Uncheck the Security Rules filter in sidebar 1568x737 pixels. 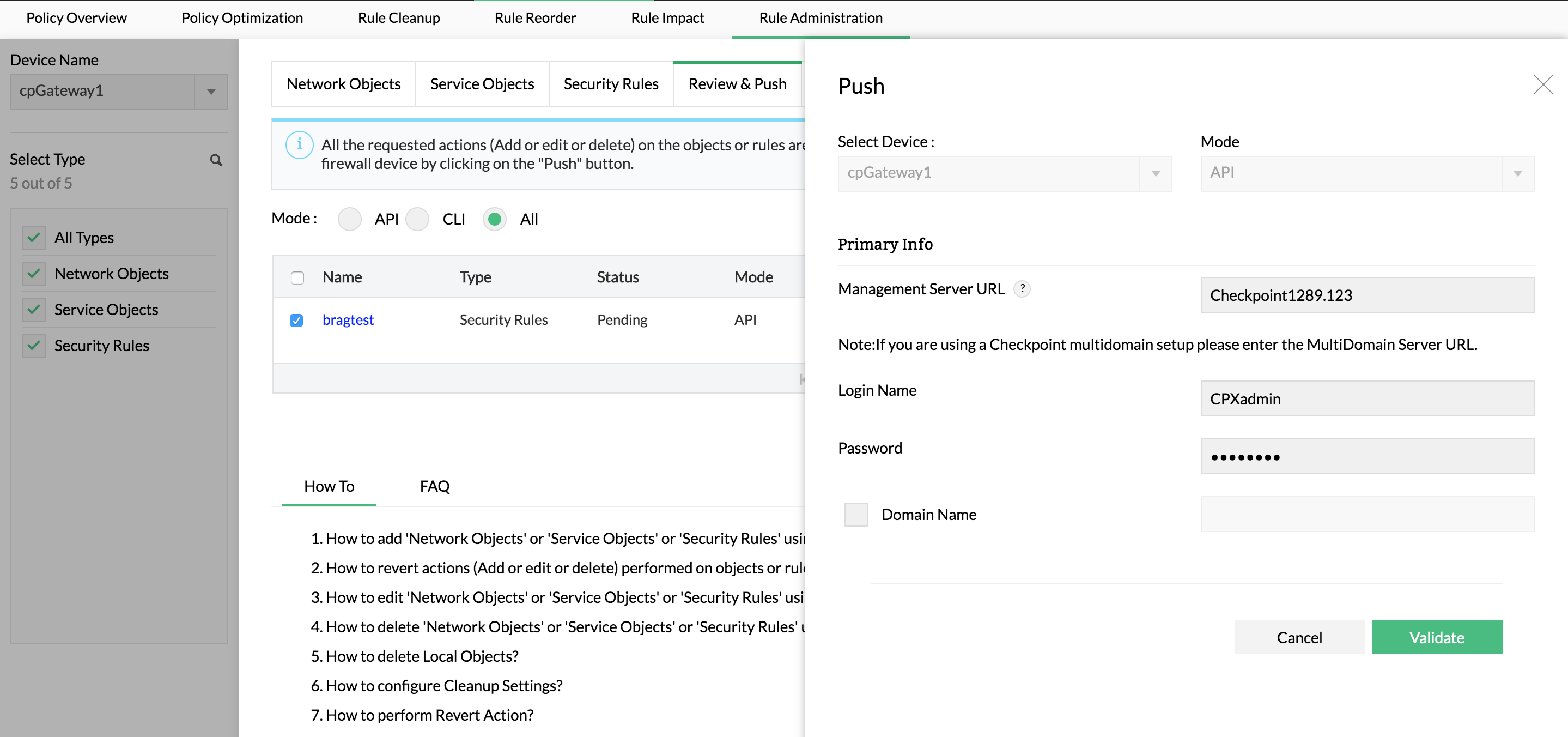click(x=33, y=346)
